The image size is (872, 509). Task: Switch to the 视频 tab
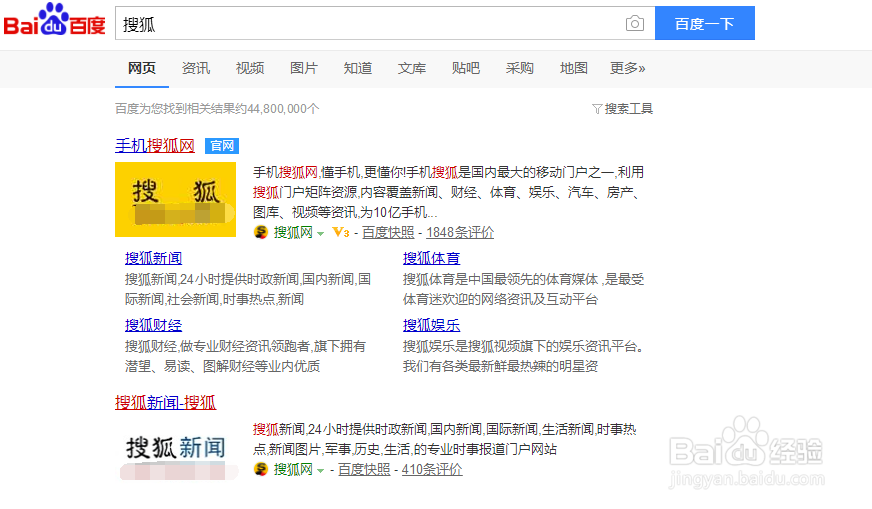tap(250, 68)
